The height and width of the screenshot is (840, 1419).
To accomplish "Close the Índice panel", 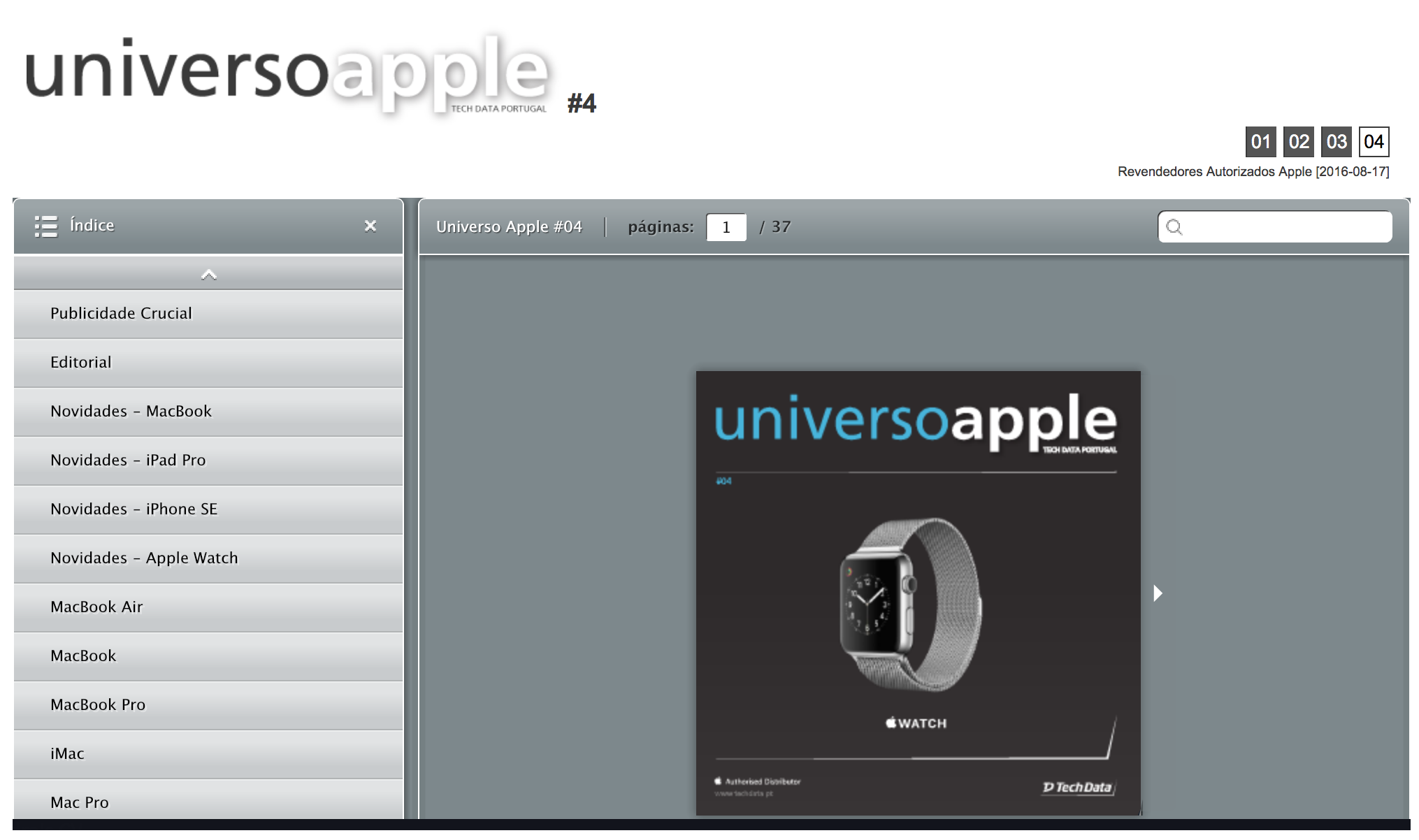I will 370,226.
